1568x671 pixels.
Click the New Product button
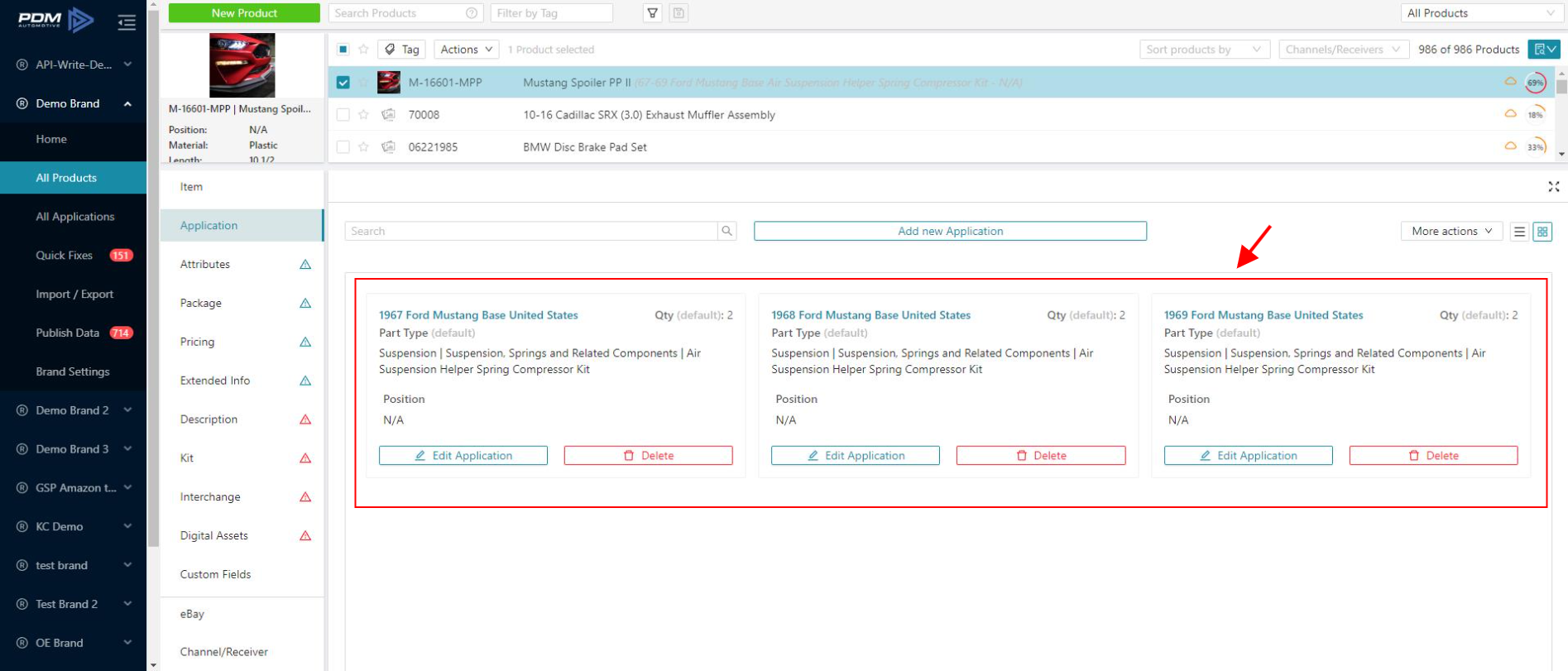tap(244, 13)
